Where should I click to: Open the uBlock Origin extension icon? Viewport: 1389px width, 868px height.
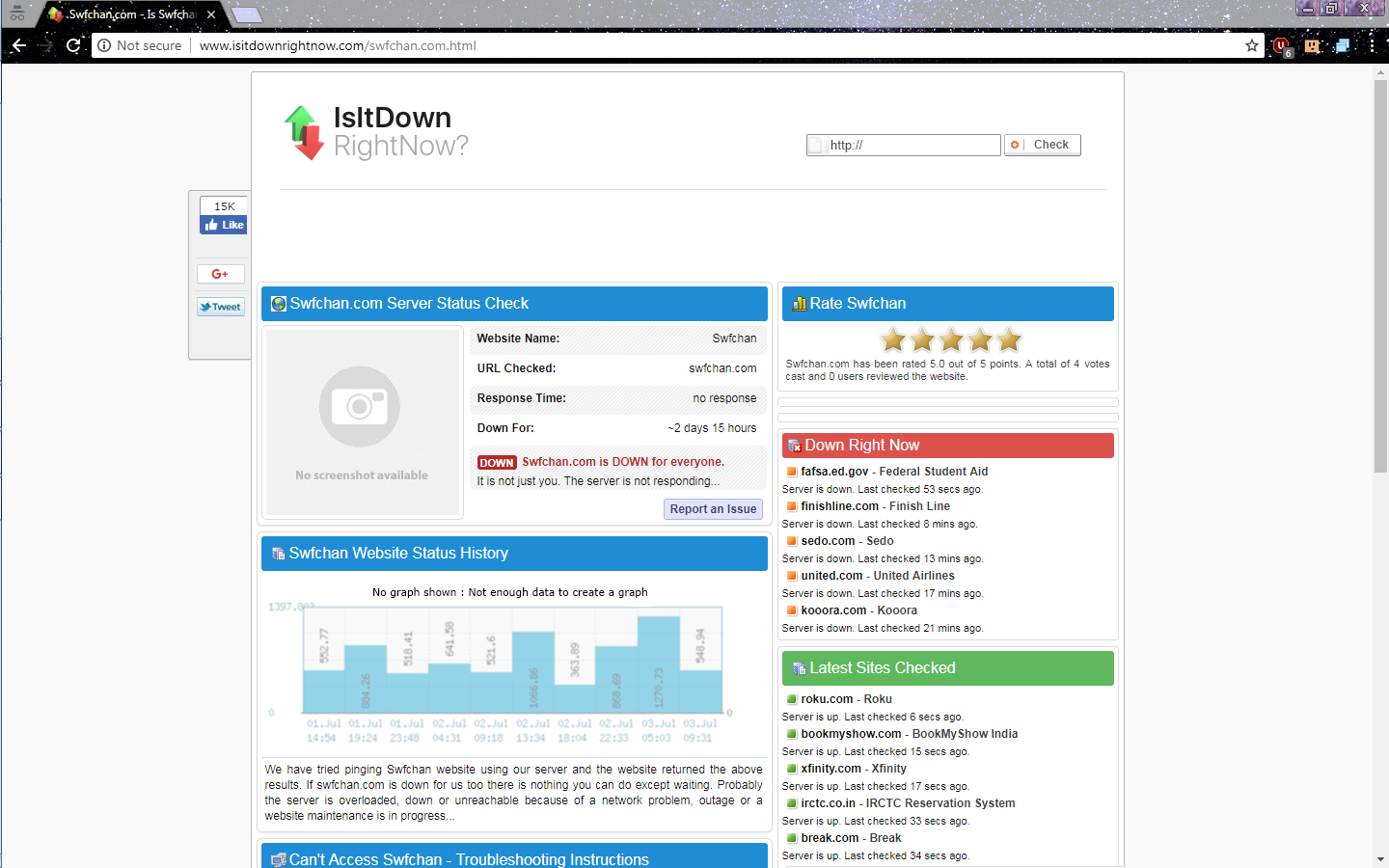pos(1282,45)
